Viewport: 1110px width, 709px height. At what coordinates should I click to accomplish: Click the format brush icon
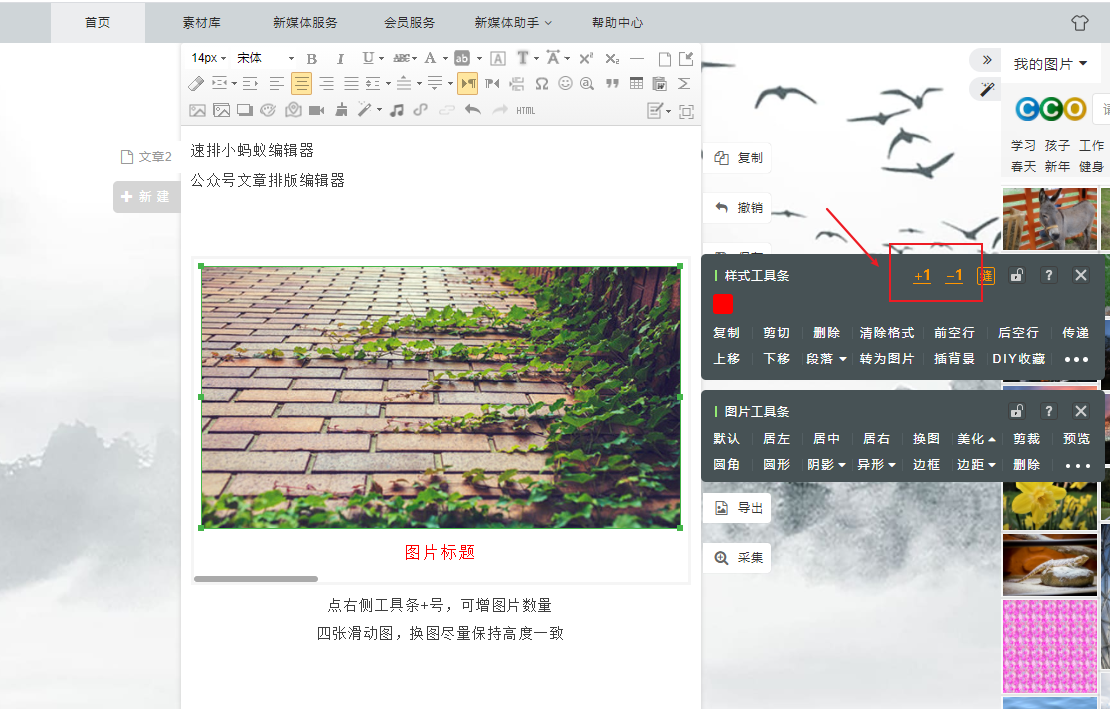(x=341, y=110)
